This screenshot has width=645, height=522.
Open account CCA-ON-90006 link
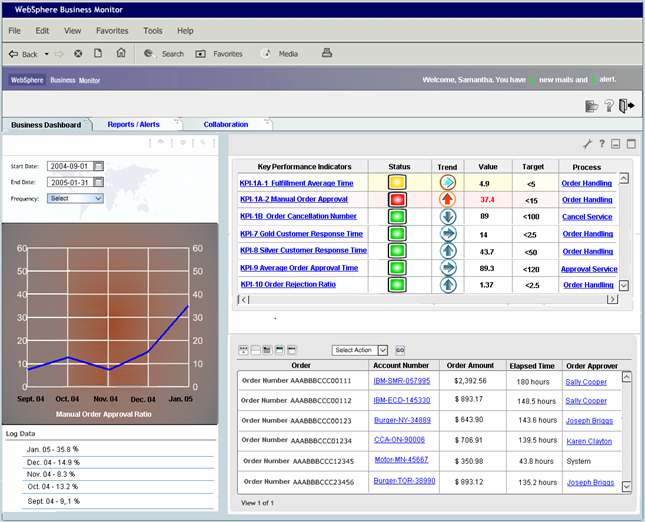click(399, 440)
